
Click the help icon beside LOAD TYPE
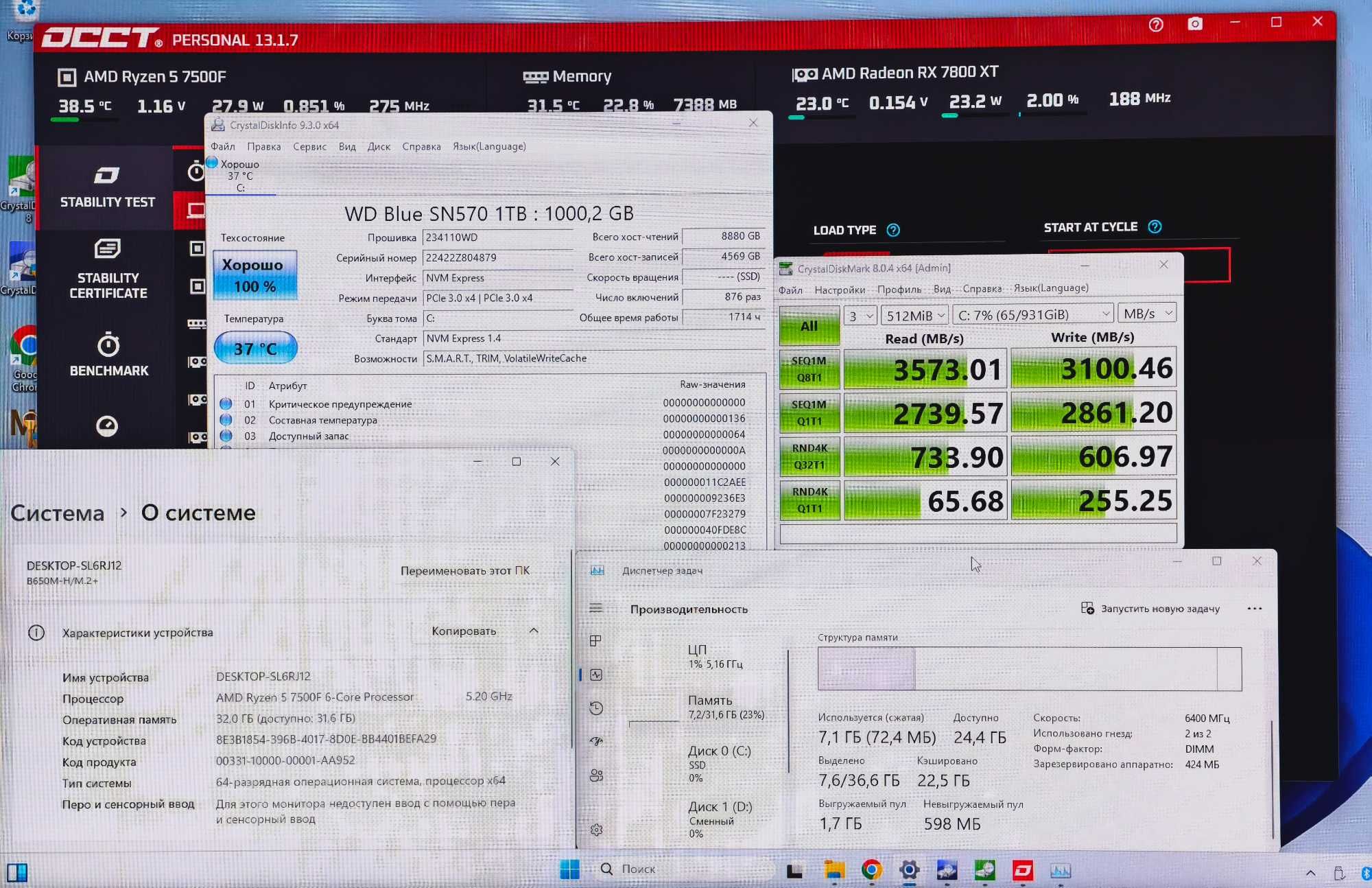[893, 230]
